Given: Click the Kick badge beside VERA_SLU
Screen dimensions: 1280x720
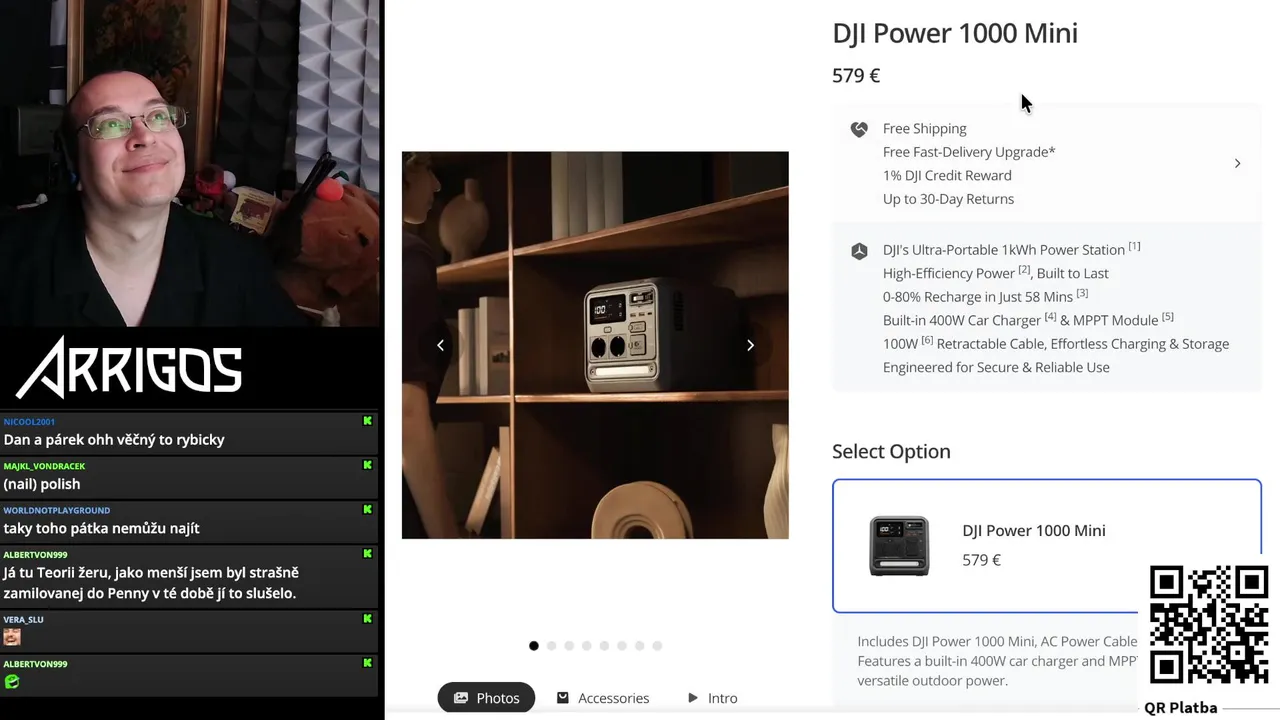Looking at the screenshot, I should pos(367,619).
